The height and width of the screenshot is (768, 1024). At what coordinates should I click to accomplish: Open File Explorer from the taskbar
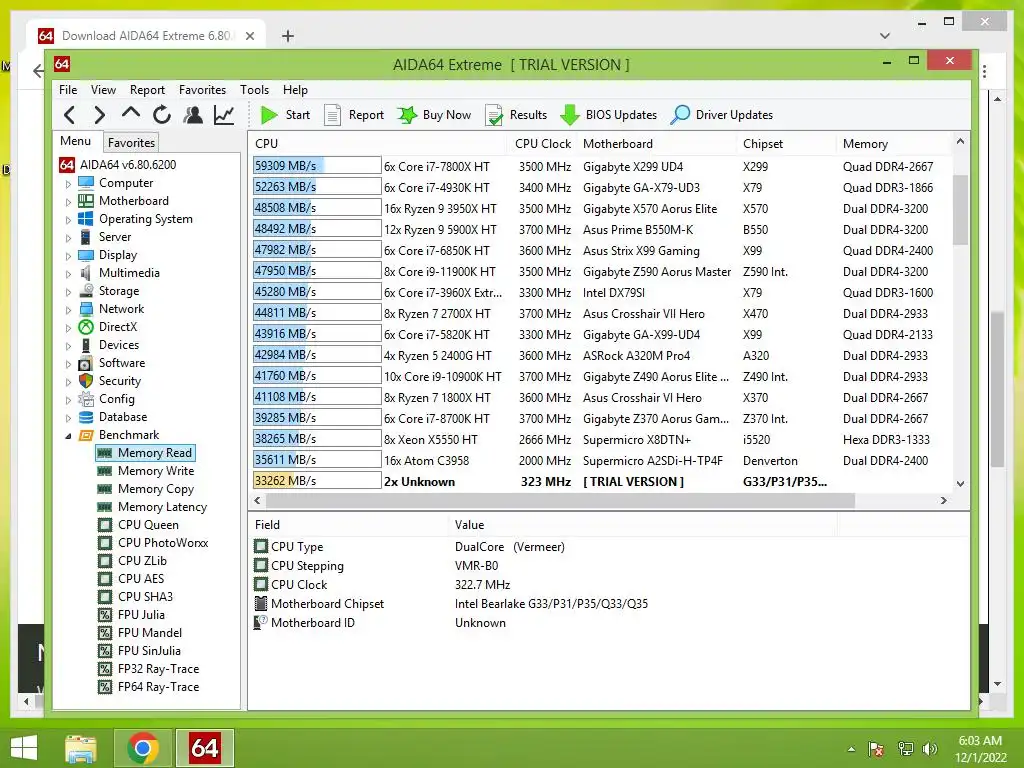(81, 748)
